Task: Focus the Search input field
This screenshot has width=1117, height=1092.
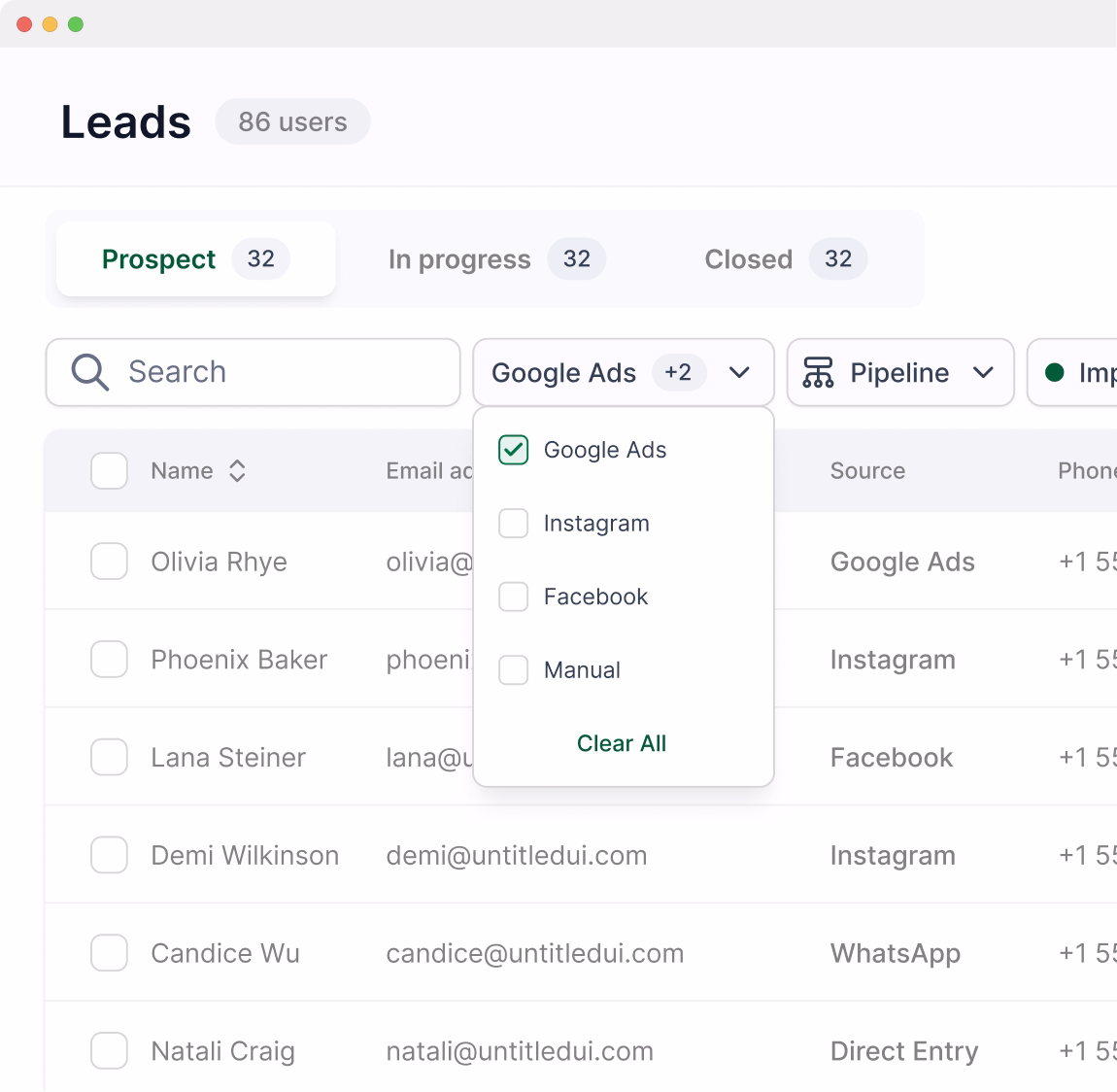Action: click(282, 372)
